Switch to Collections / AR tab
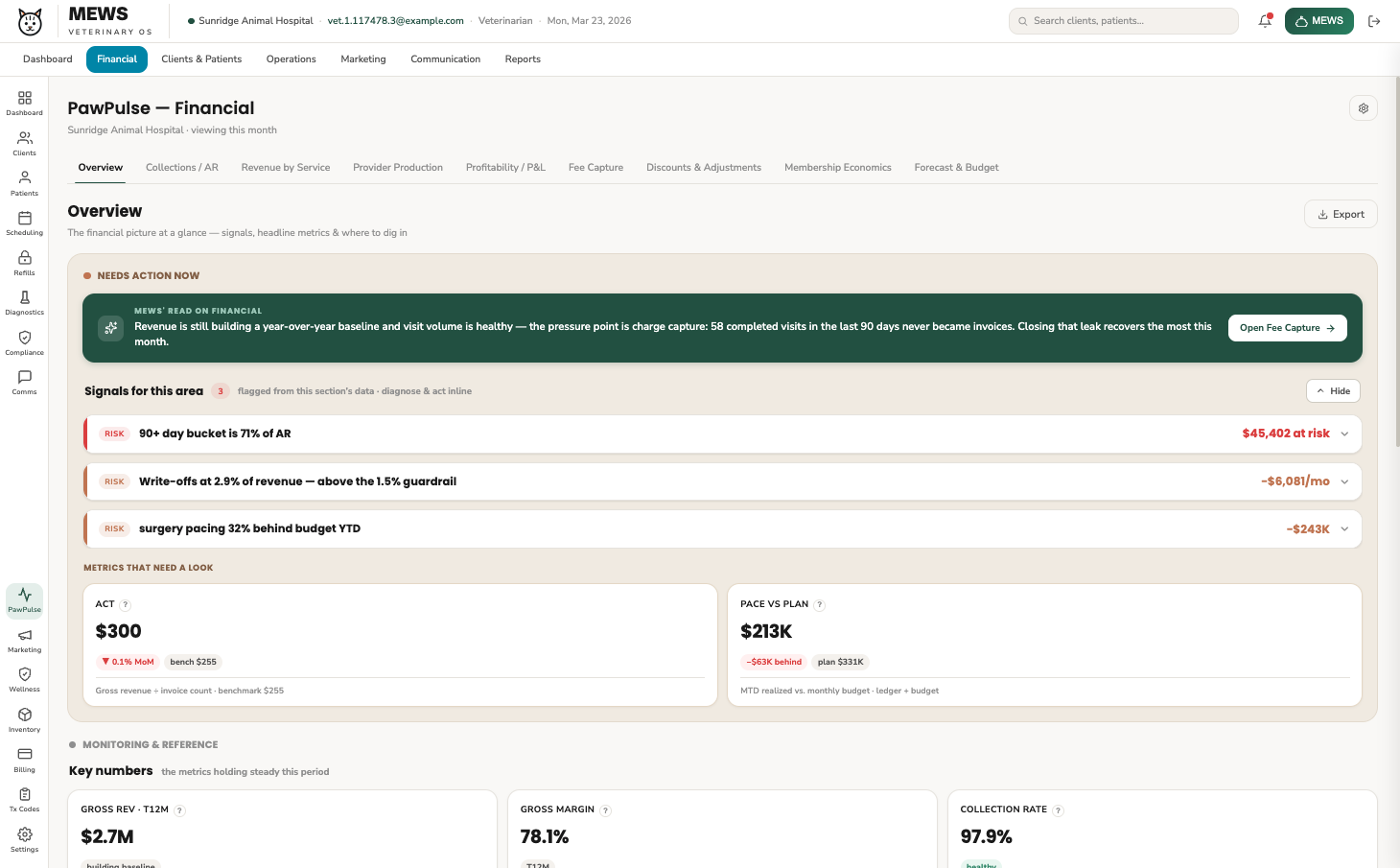 tap(182, 168)
